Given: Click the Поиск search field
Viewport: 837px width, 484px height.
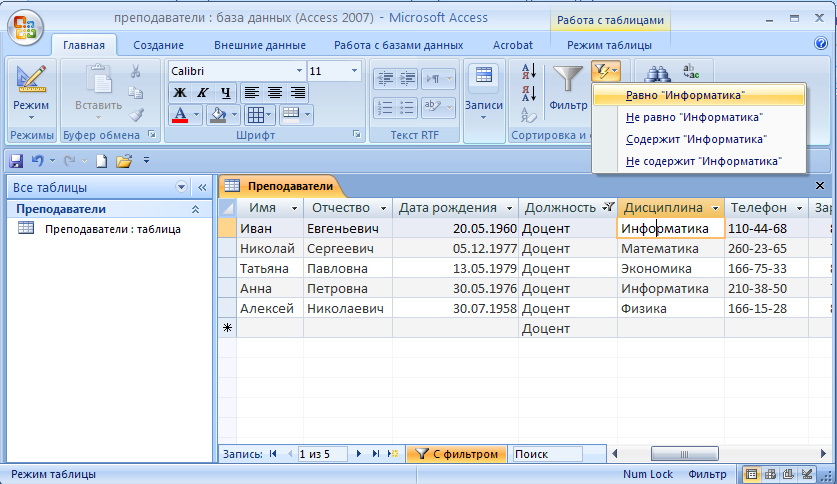Looking at the screenshot, I should pos(547,454).
